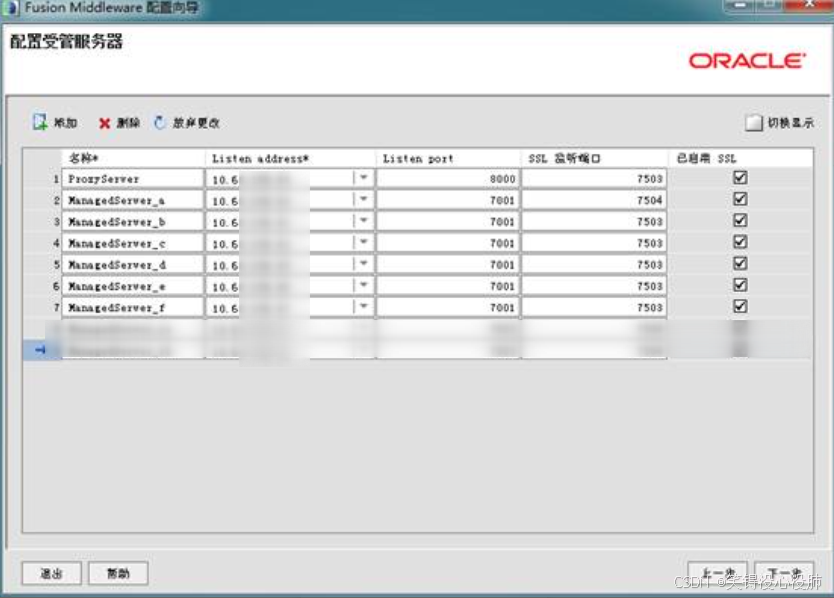This screenshot has width=834, height=598.
Task: Toggle SSL enabled checkbox for ManagedServer_c
Action: point(740,242)
